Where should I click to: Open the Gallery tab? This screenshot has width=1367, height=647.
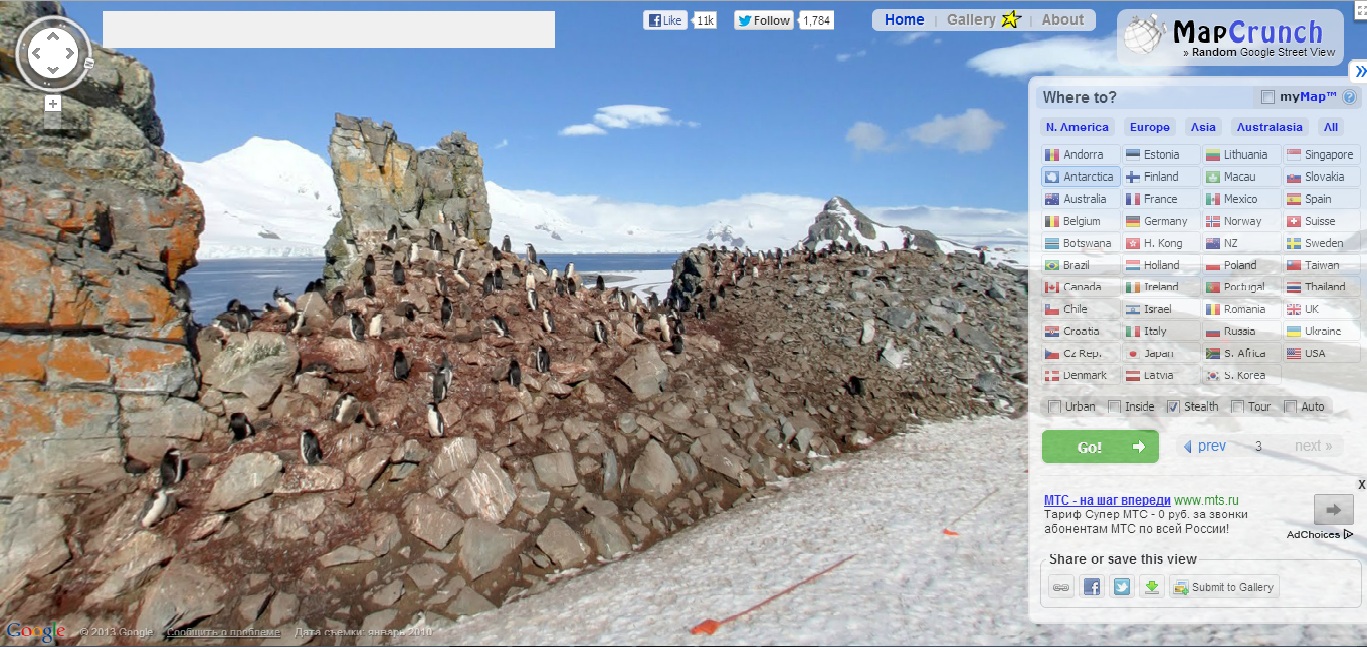tap(971, 20)
